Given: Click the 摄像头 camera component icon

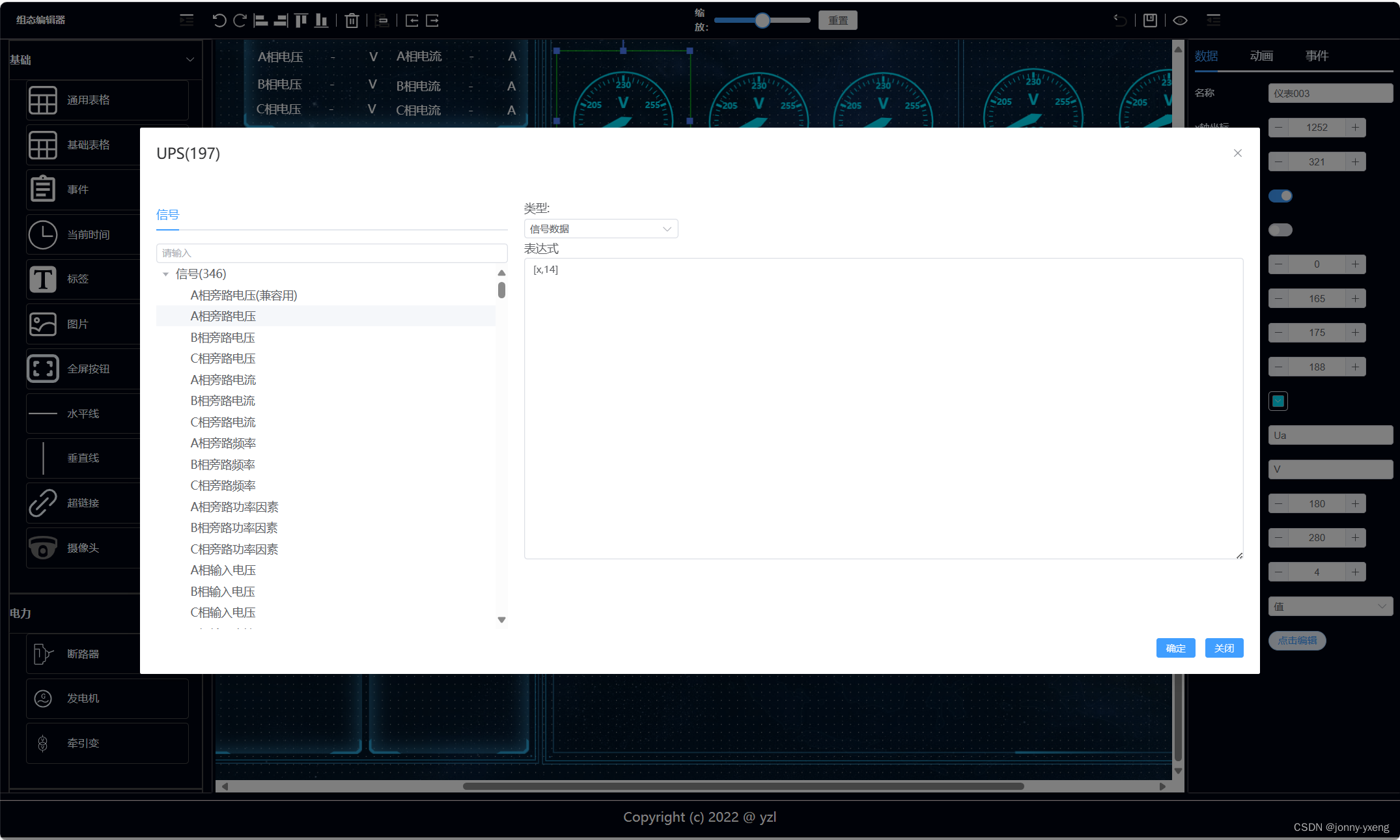Looking at the screenshot, I should click(x=43, y=548).
